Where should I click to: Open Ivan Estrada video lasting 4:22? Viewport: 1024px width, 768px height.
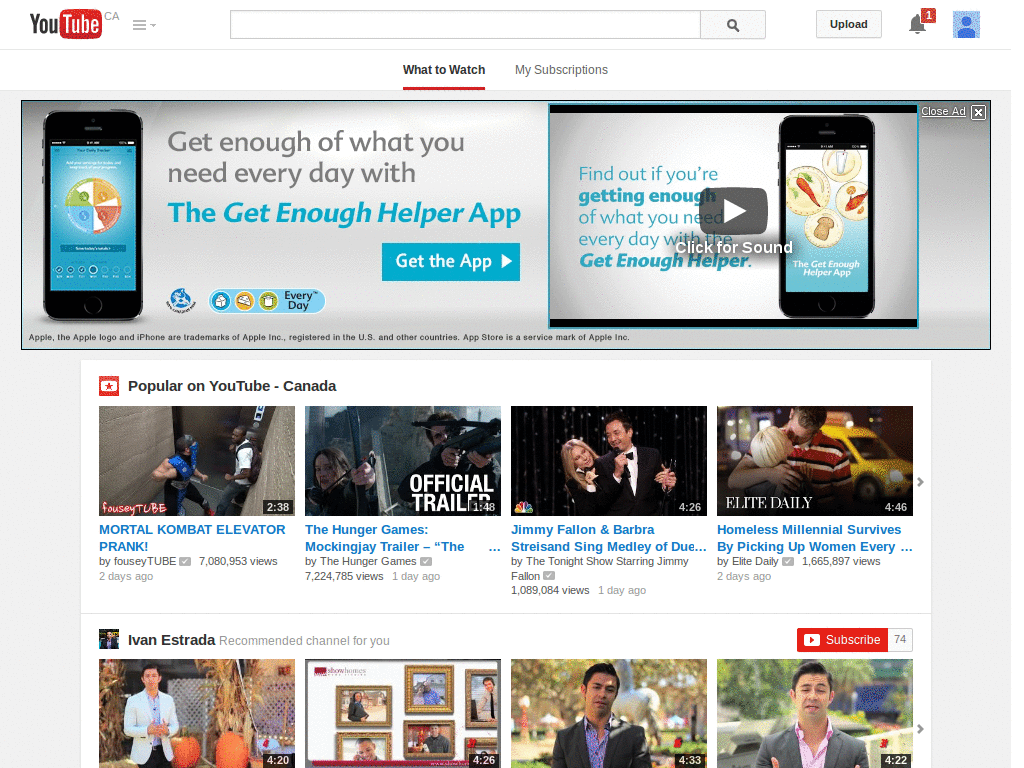815,713
